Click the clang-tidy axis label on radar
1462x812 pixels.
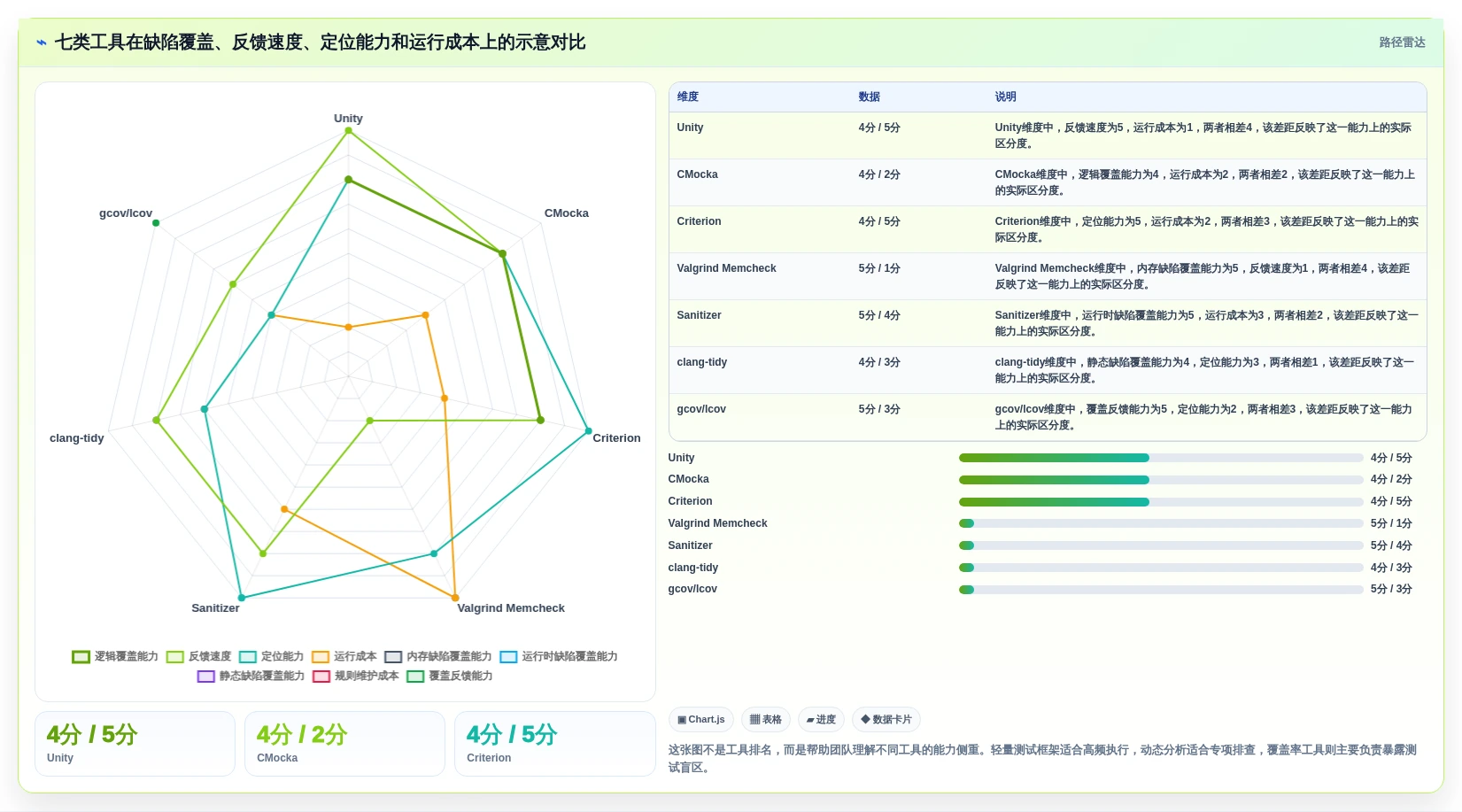coord(77,438)
